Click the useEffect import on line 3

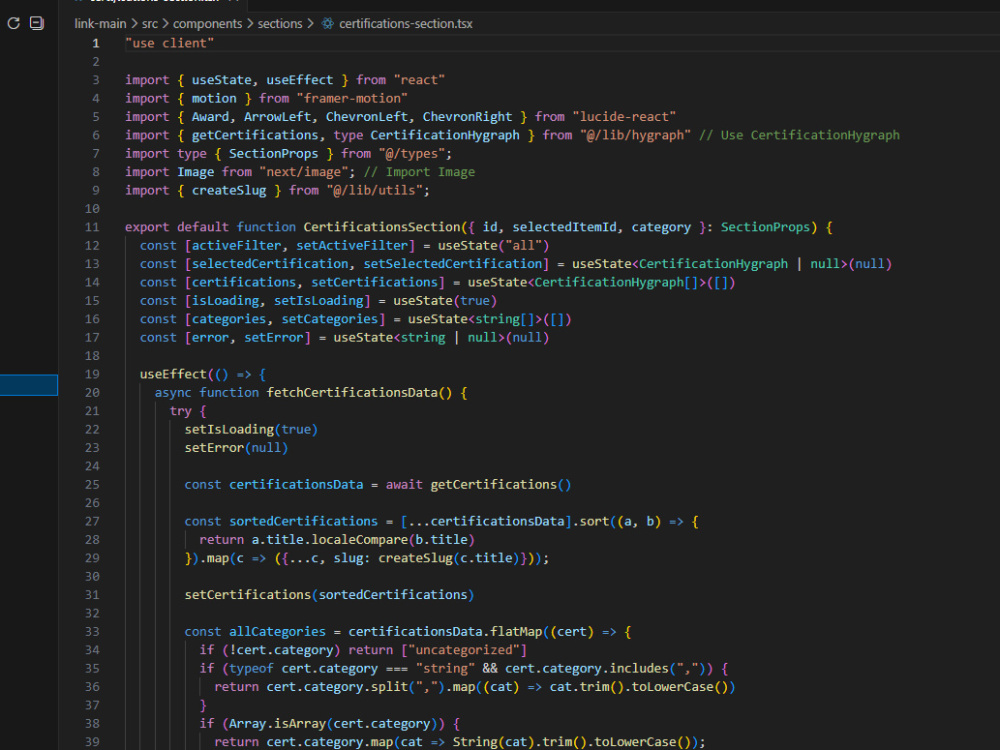coord(300,80)
